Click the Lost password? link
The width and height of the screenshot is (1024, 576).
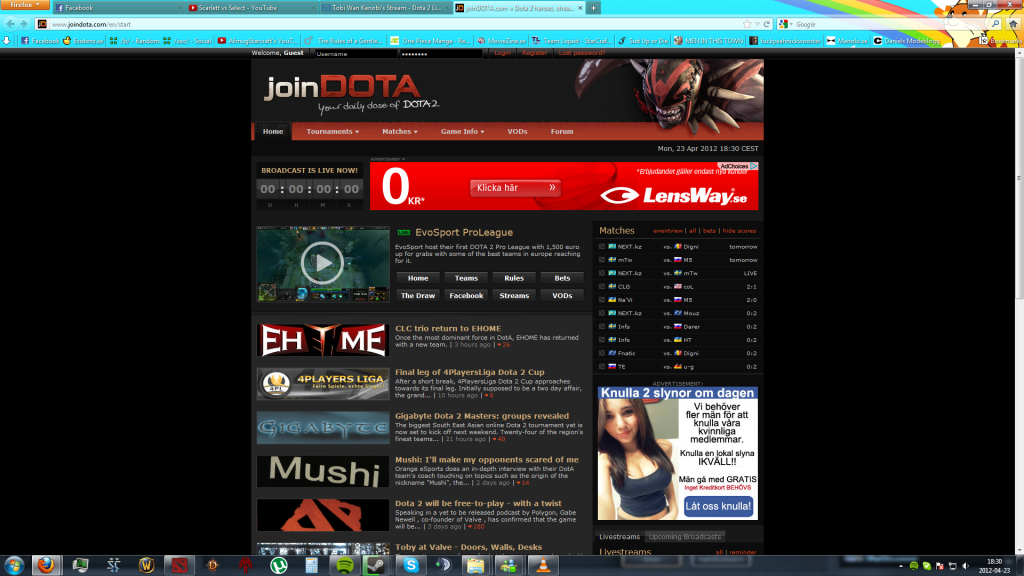coord(582,53)
